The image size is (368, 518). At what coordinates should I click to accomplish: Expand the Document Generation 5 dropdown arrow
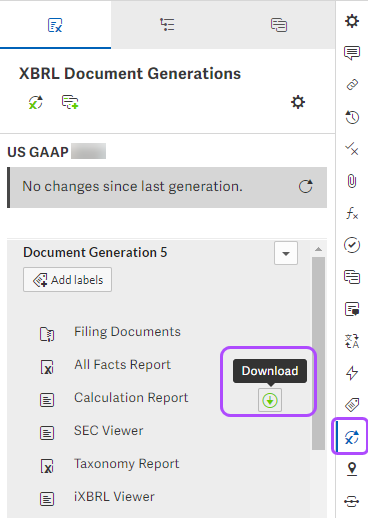pyautogui.click(x=286, y=253)
